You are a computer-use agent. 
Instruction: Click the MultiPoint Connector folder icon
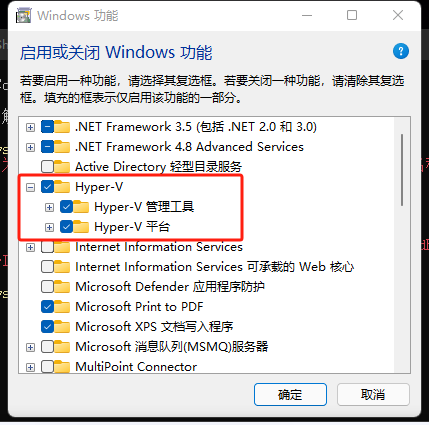(62, 367)
